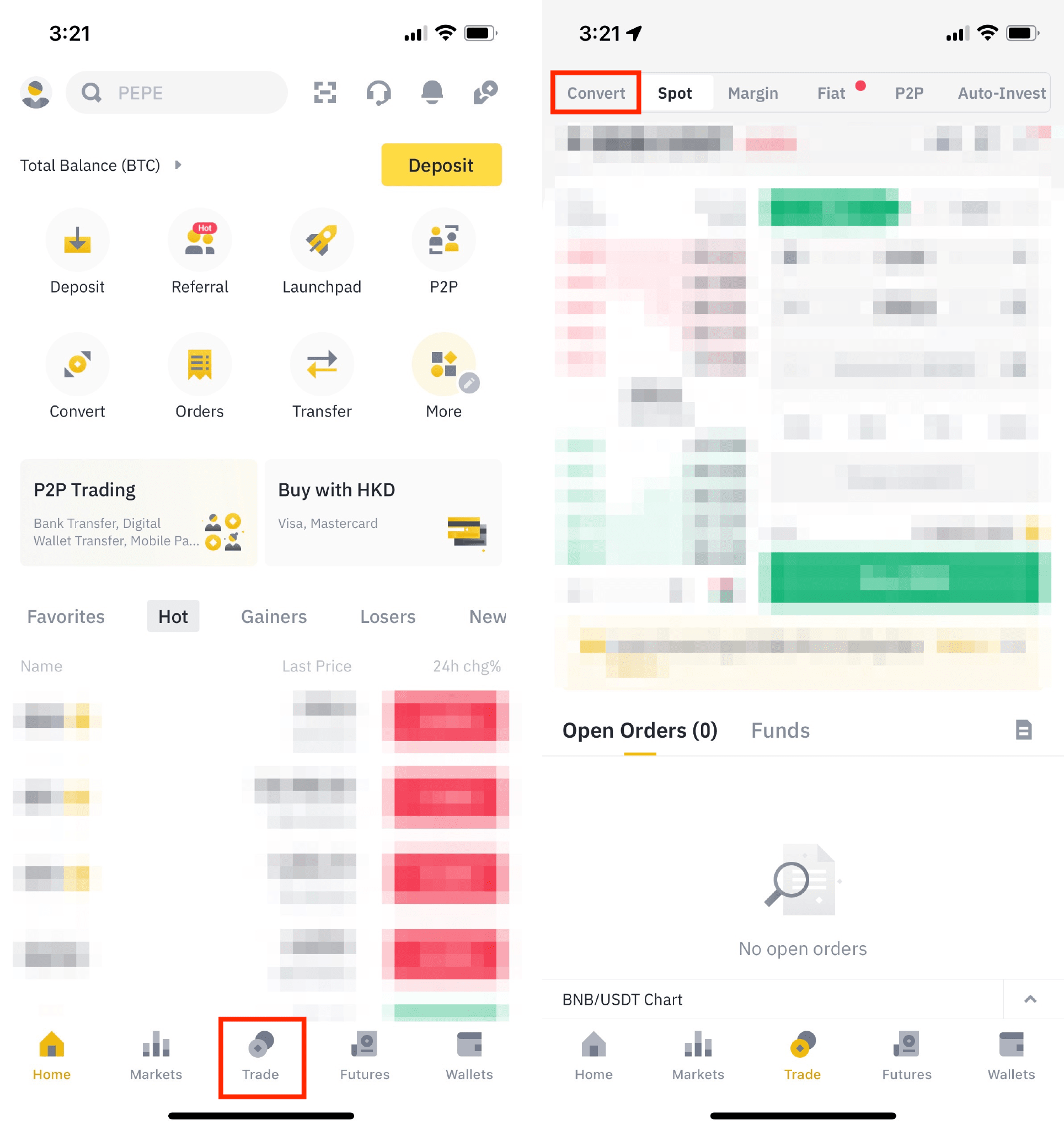
Task: Switch to the Spot trading tab
Action: click(x=676, y=92)
